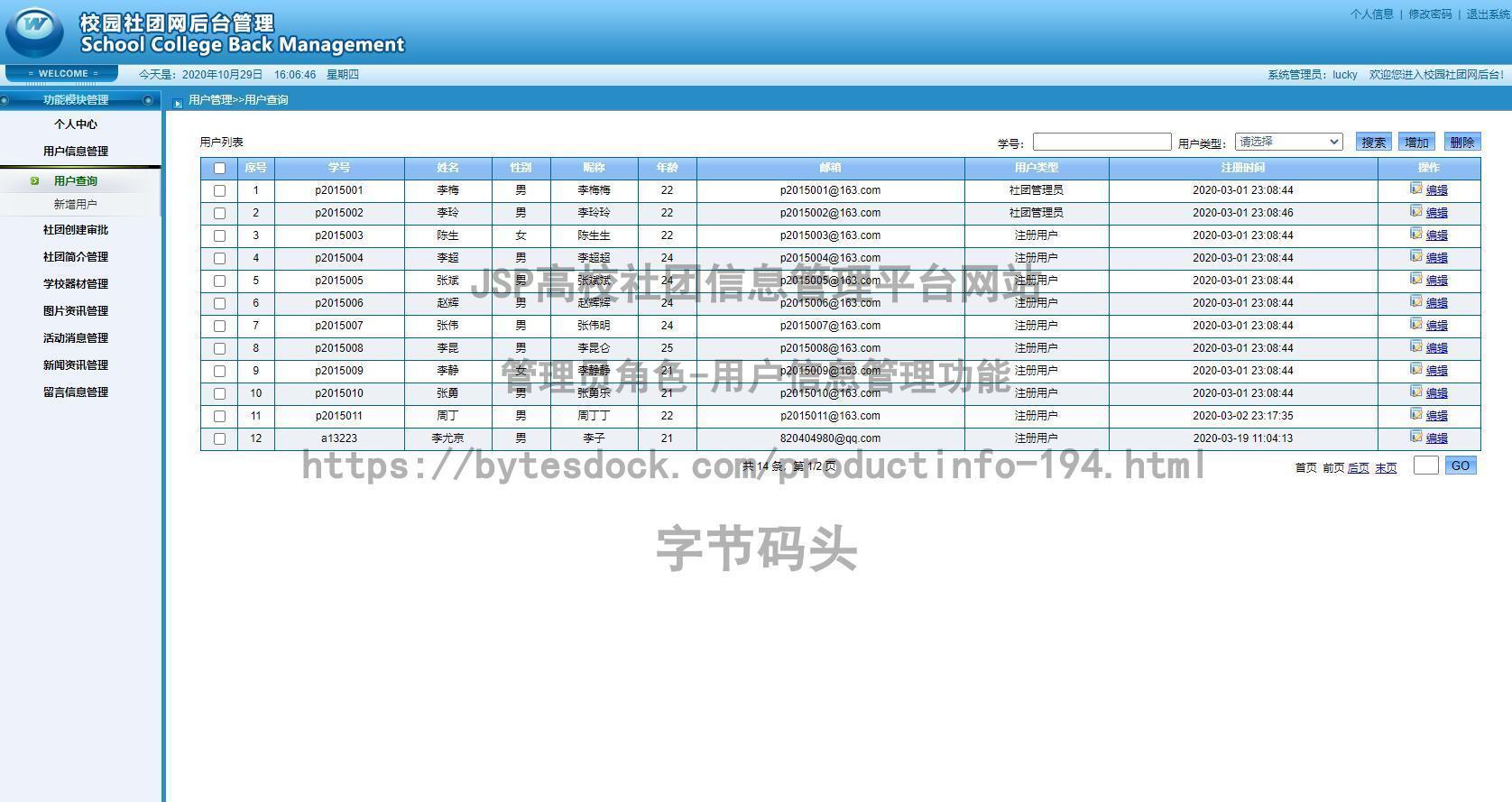Click the 注册时间 column header
The height and width of the screenshot is (802, 1512).
coord(1243,168)
